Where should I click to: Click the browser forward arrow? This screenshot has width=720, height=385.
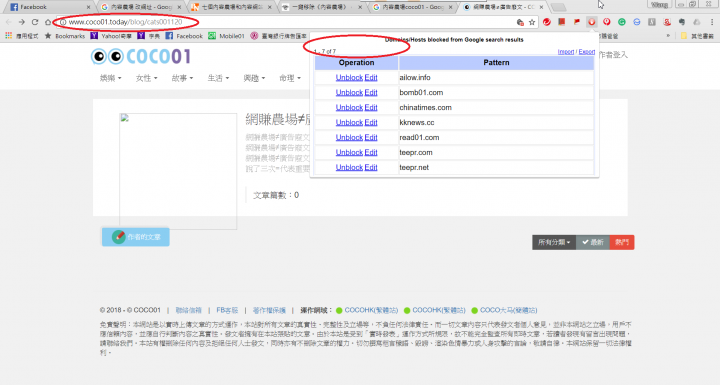click(22, 22)
